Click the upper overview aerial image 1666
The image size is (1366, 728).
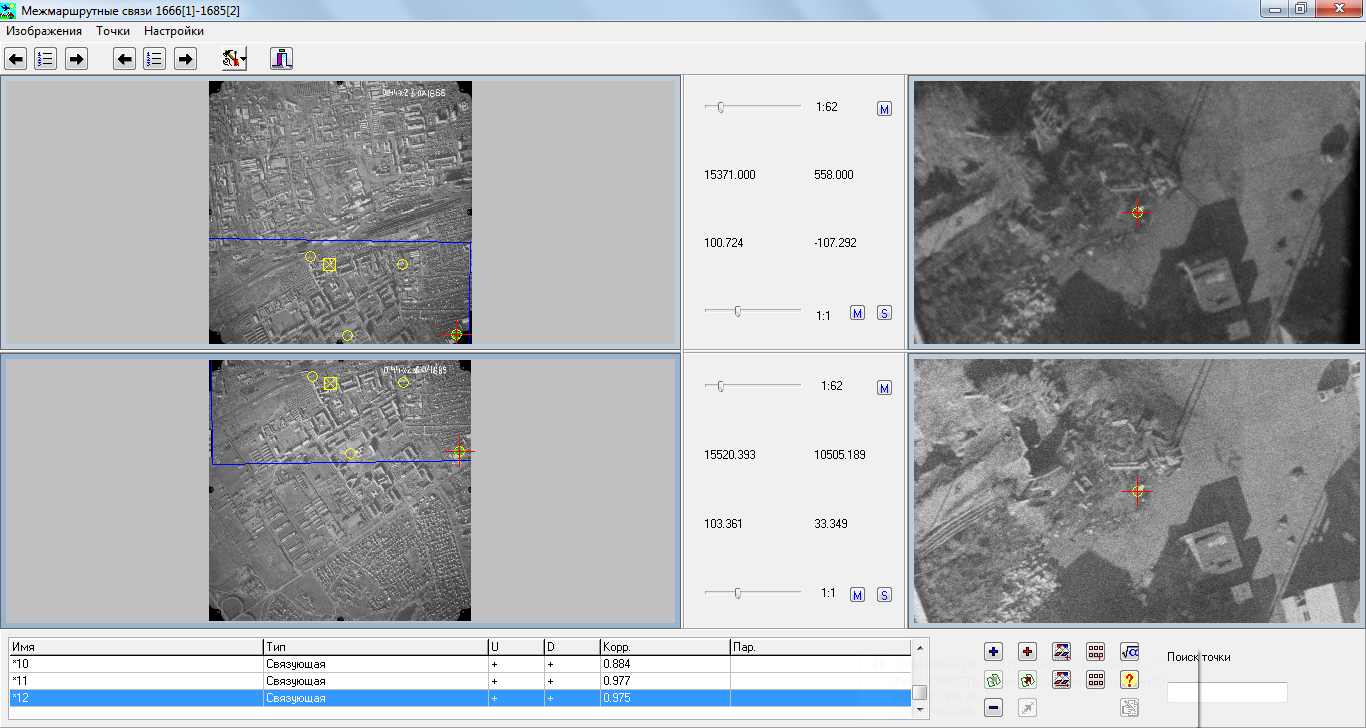[340, 212]
